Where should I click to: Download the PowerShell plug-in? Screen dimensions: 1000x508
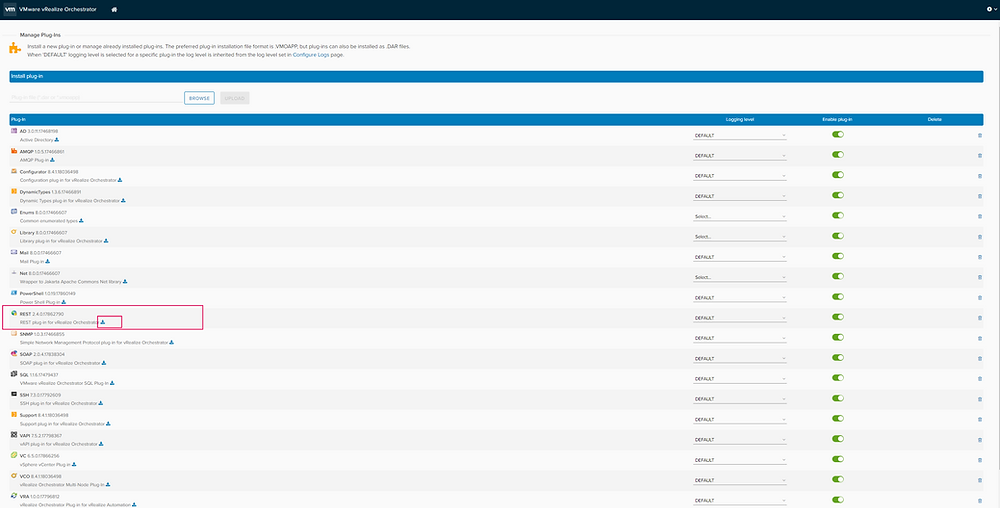(x=62, y=301)
